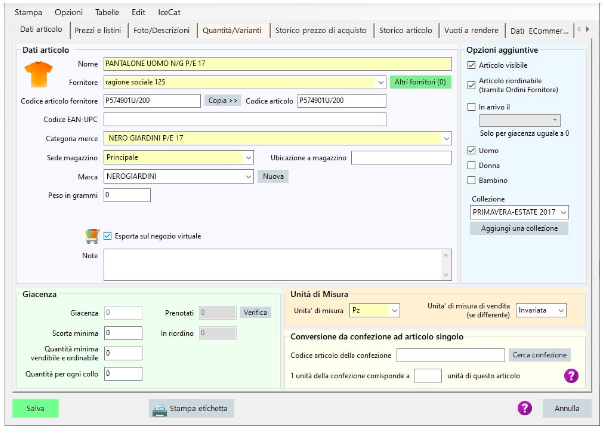The width and height of the screenshot is (603, 429).
Task: Open Storico prezzo di acquisto tab
Action: 321,30
